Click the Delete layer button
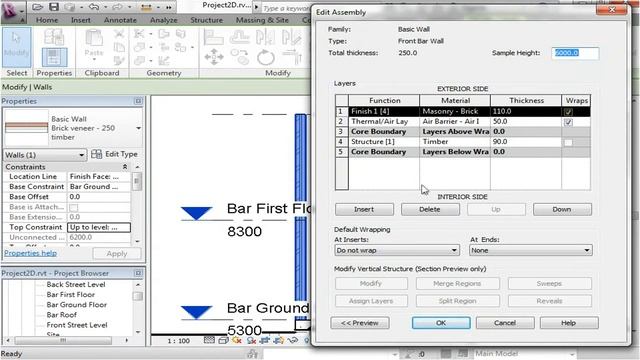 click(x=430, y=209)
